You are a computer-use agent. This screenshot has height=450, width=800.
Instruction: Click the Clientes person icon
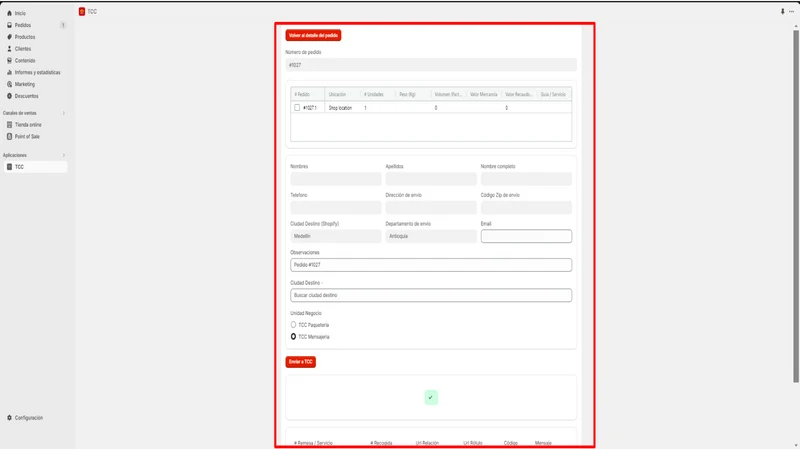tap(9, 48)
